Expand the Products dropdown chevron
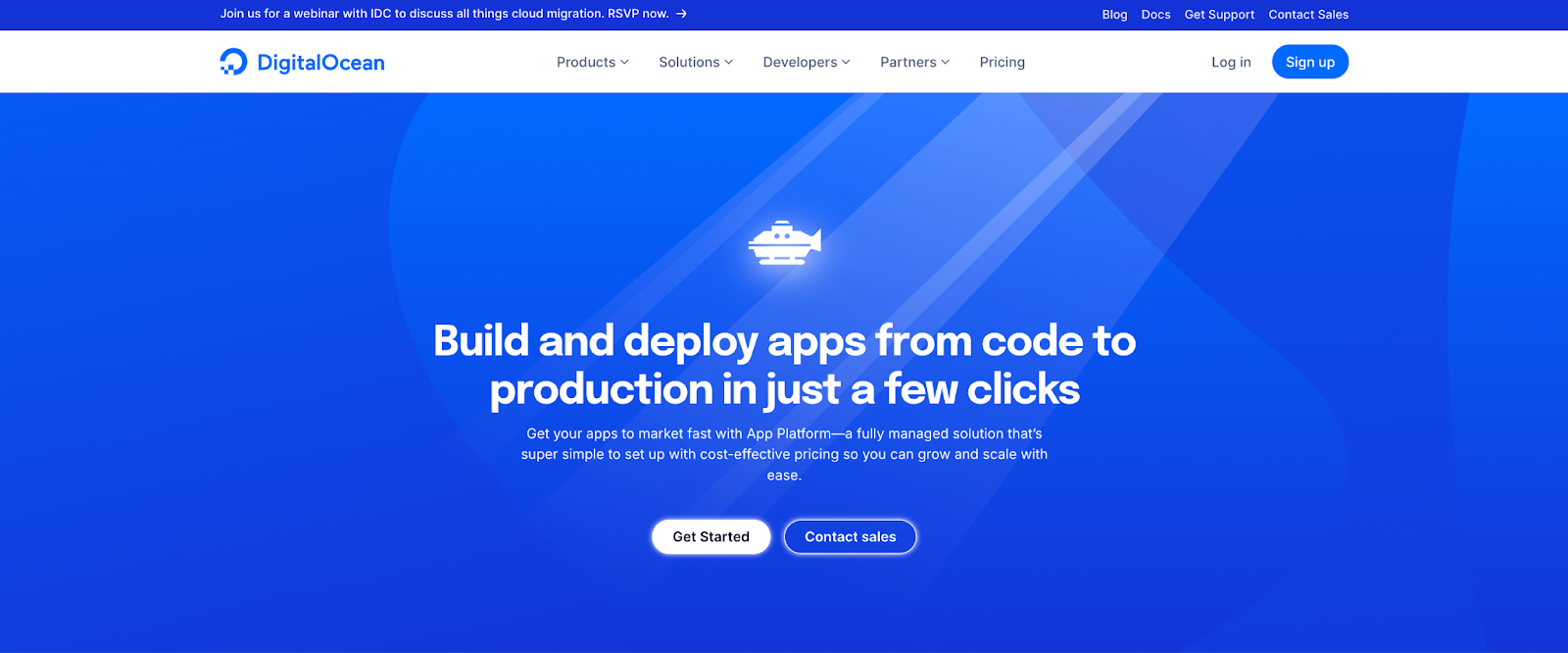Screen dimensions: 1568x653 624,62
